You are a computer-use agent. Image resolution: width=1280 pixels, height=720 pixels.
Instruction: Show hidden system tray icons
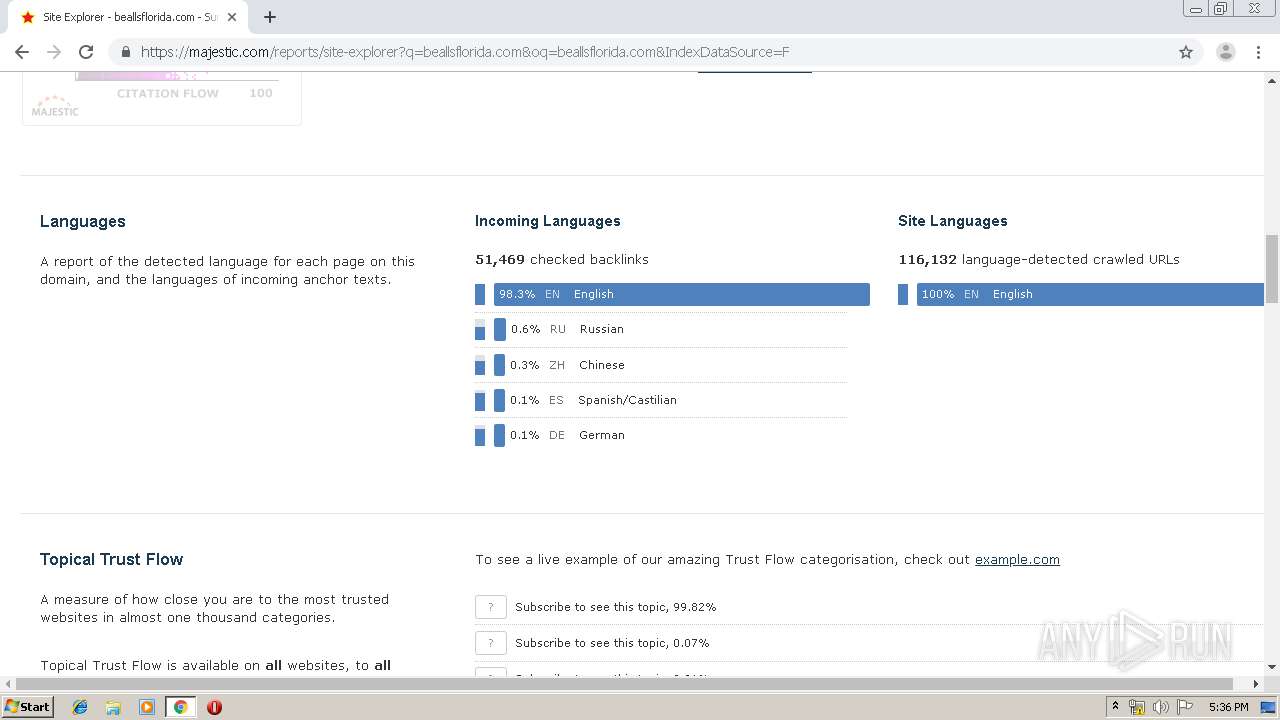[x=1115, y=707]
